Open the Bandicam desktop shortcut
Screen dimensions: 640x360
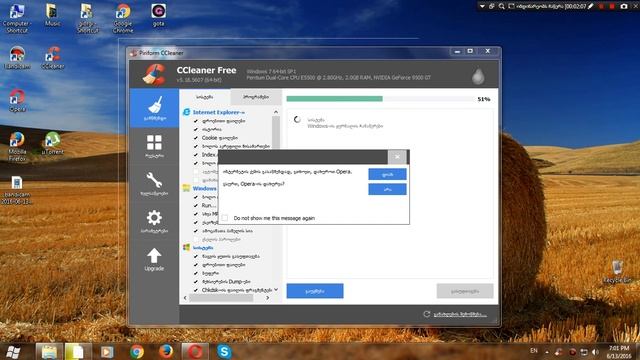(x=17, y=58)
